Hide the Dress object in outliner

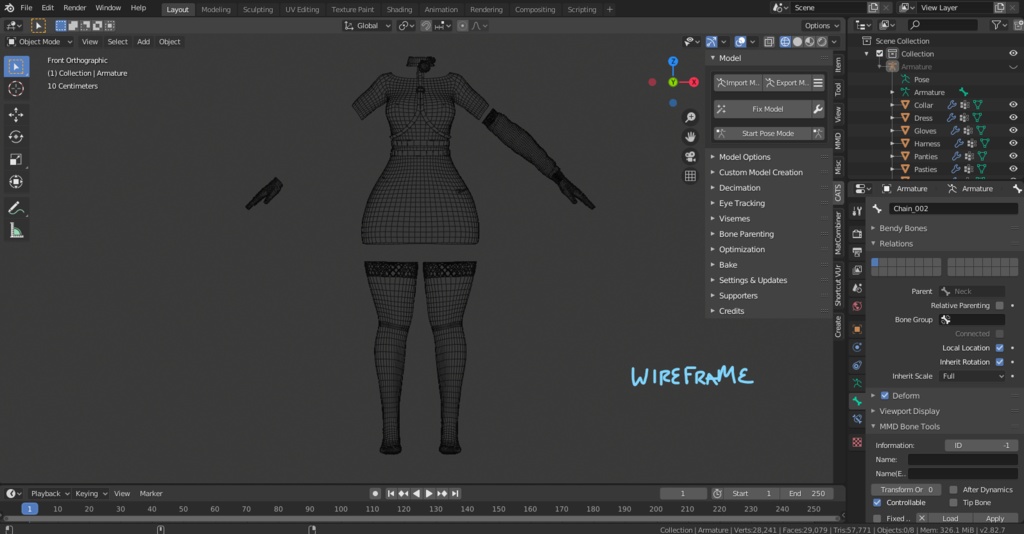1013,118
